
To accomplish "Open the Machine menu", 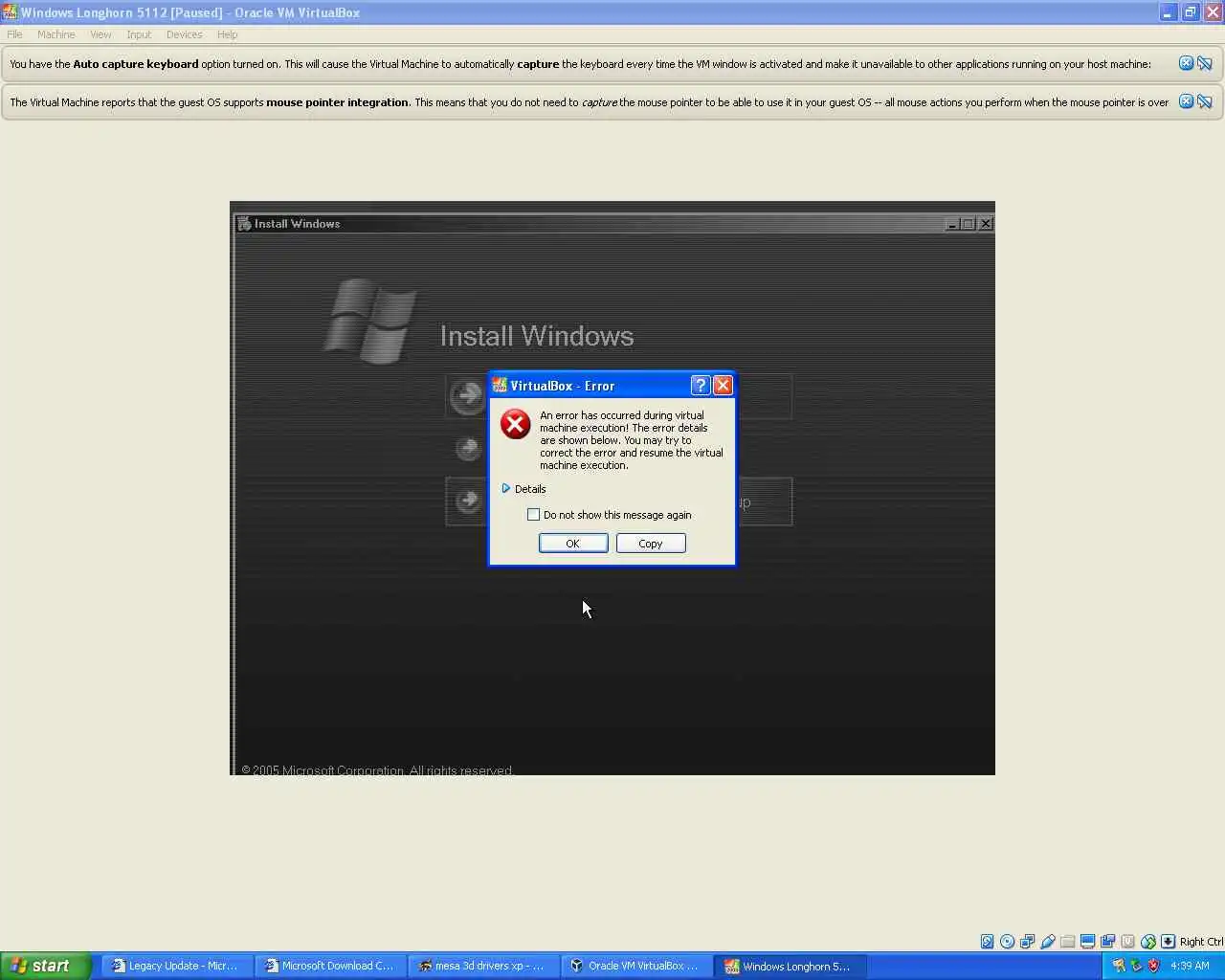I will pos(56,34).
